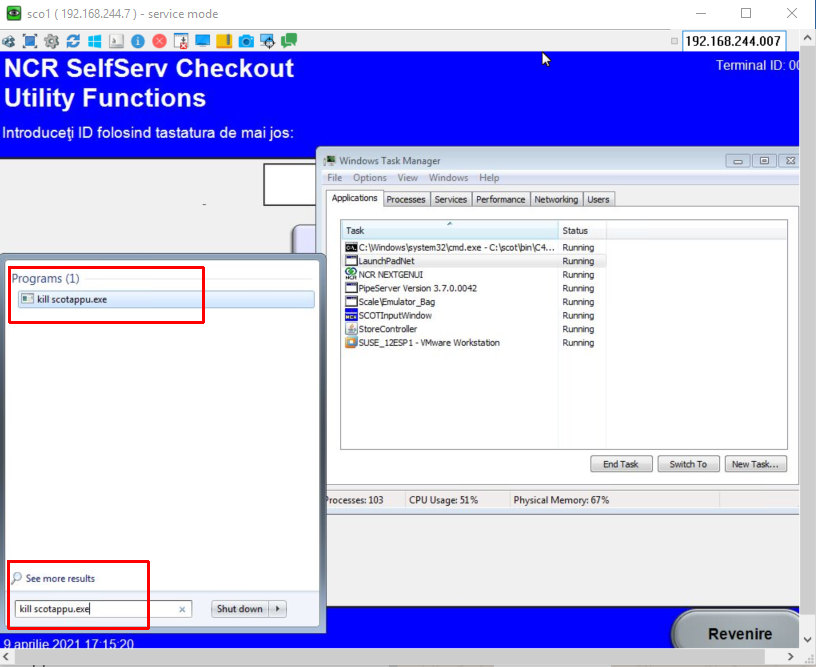Click the red disconnect X icon
The width and height of the screenshot is (816, 667).
pyautogui.click(x=160, y=41)
